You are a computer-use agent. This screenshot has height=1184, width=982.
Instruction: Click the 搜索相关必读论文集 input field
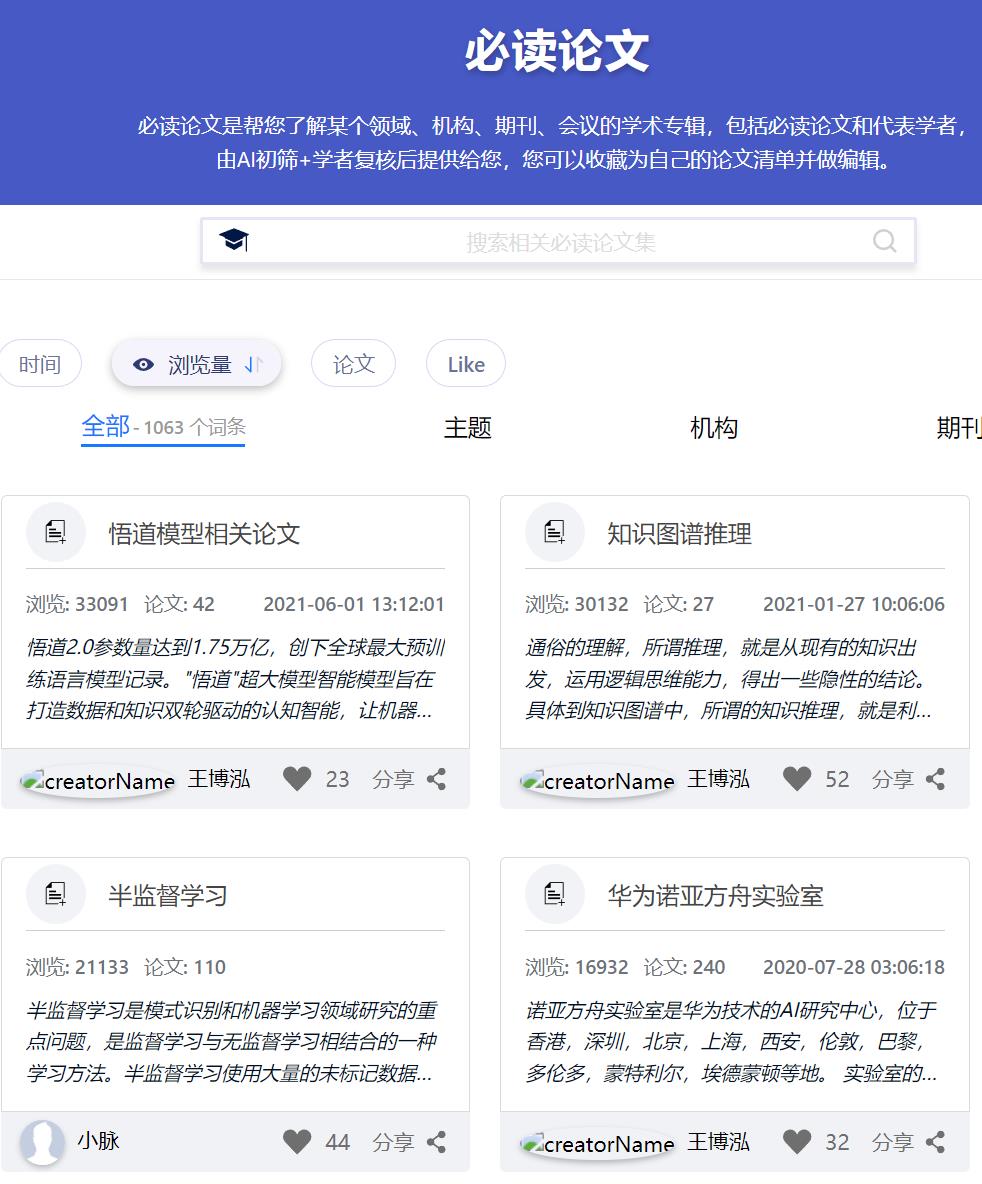(556, 240)
